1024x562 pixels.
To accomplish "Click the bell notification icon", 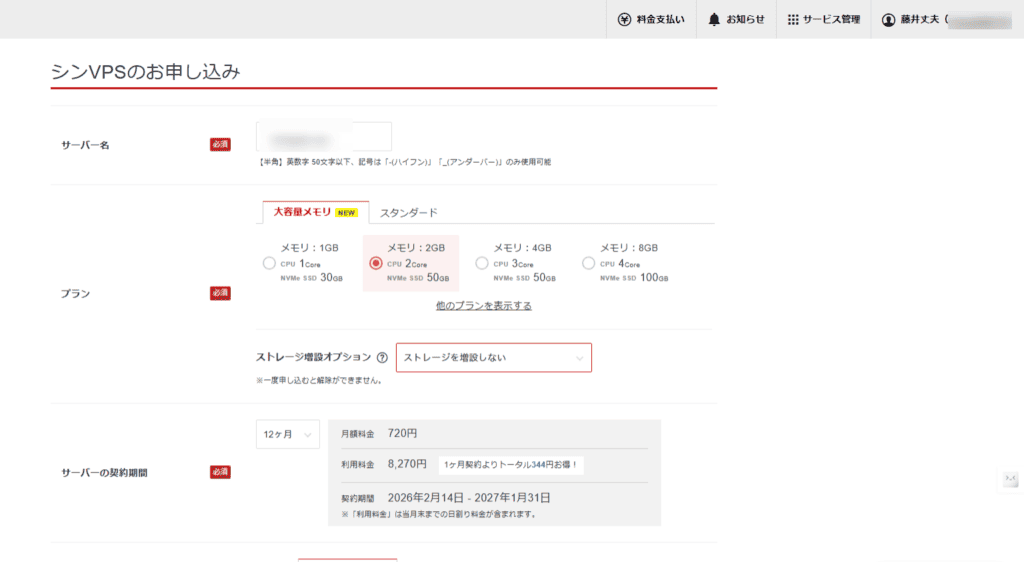I will [x=714, y=20].
